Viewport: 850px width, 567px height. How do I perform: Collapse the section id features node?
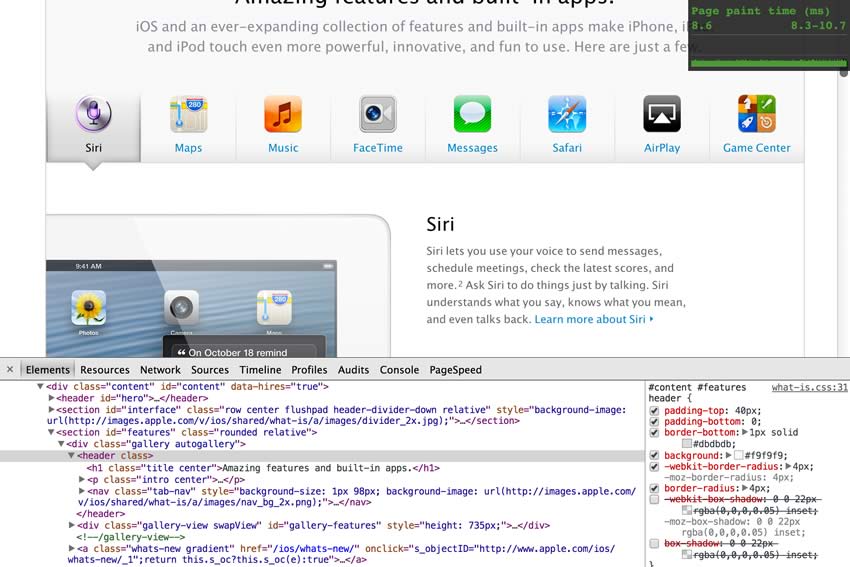click(51, 432)
